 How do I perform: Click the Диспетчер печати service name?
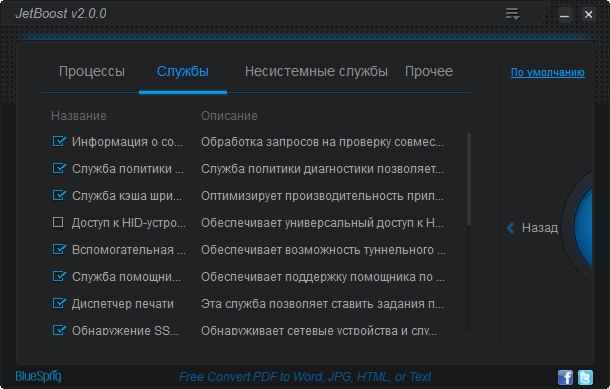(x=123, y=304)
